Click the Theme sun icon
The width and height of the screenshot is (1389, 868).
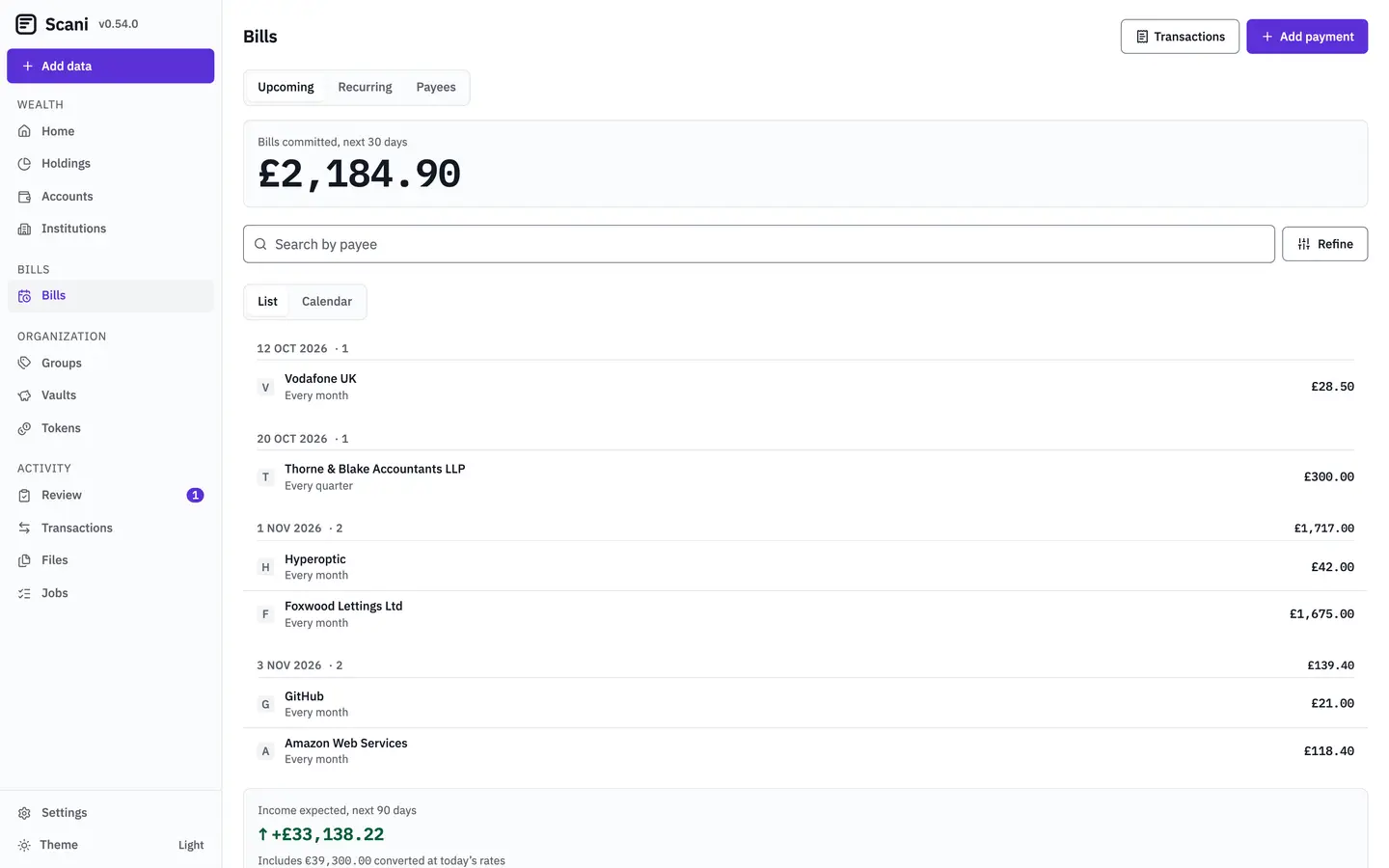24,845
